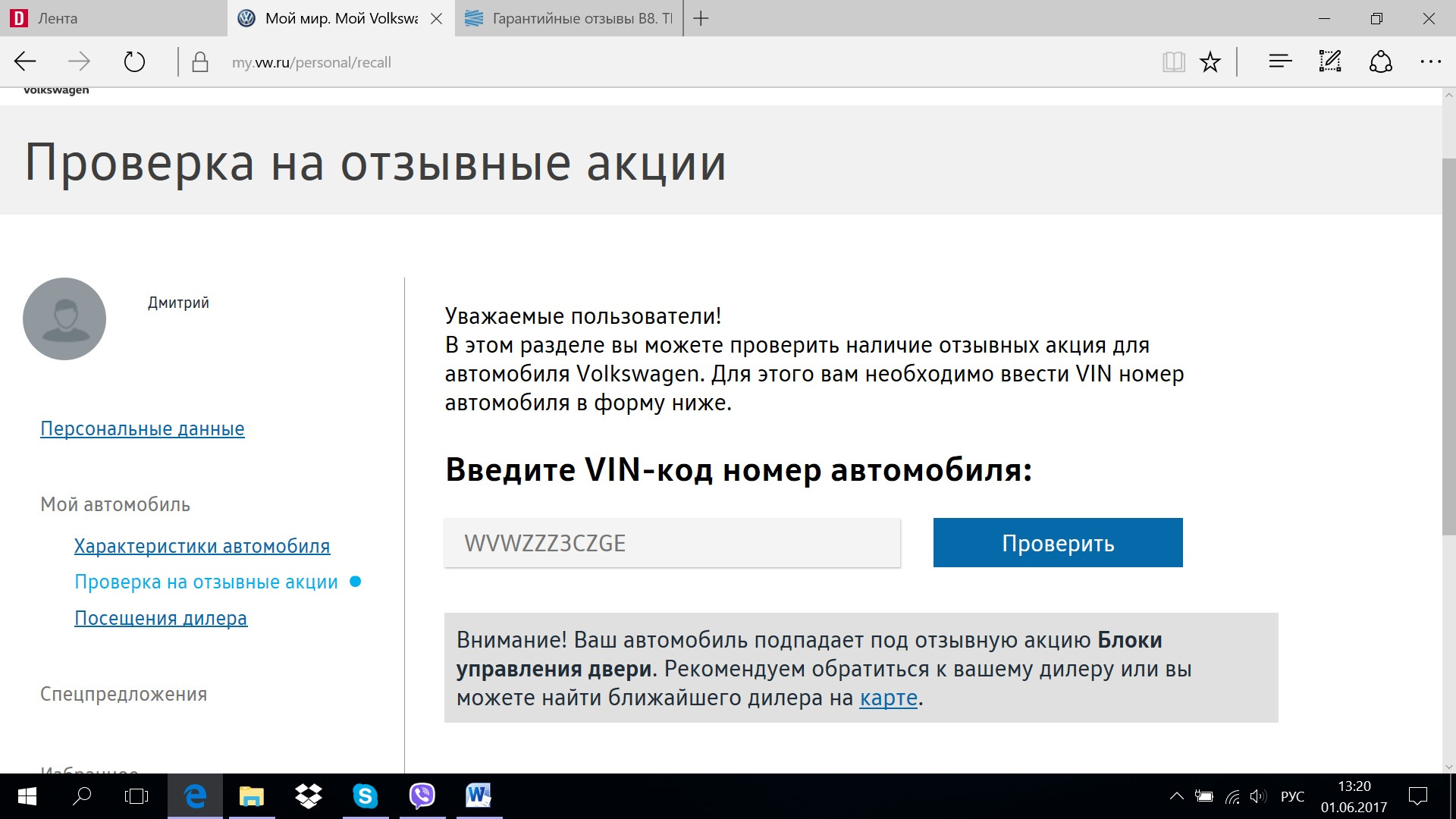Open Посещения дилера link
Image resolution: width=1456 pixels, height=819 pixels.
[x=161, y=618]
